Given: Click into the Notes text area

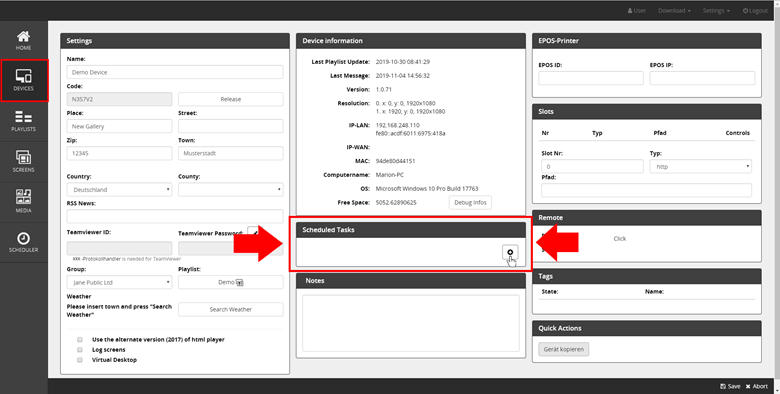Looking at the screenshot, I should coord(411,323).
